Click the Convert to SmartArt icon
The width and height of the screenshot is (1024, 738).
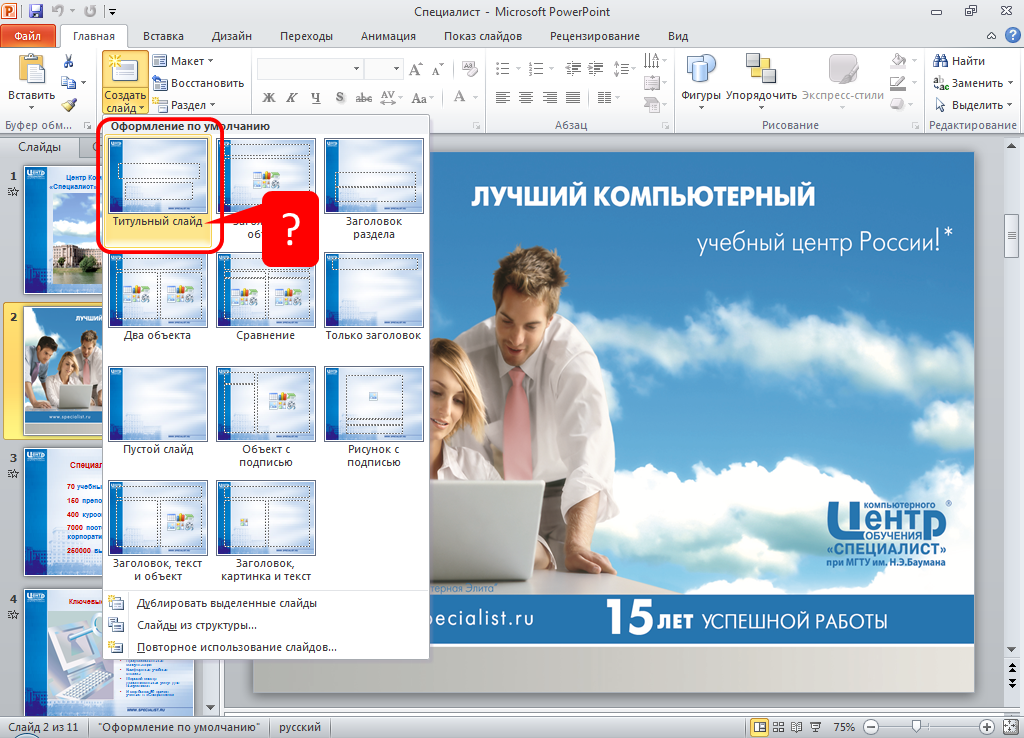pyautogui.click(x=652, y=104)
